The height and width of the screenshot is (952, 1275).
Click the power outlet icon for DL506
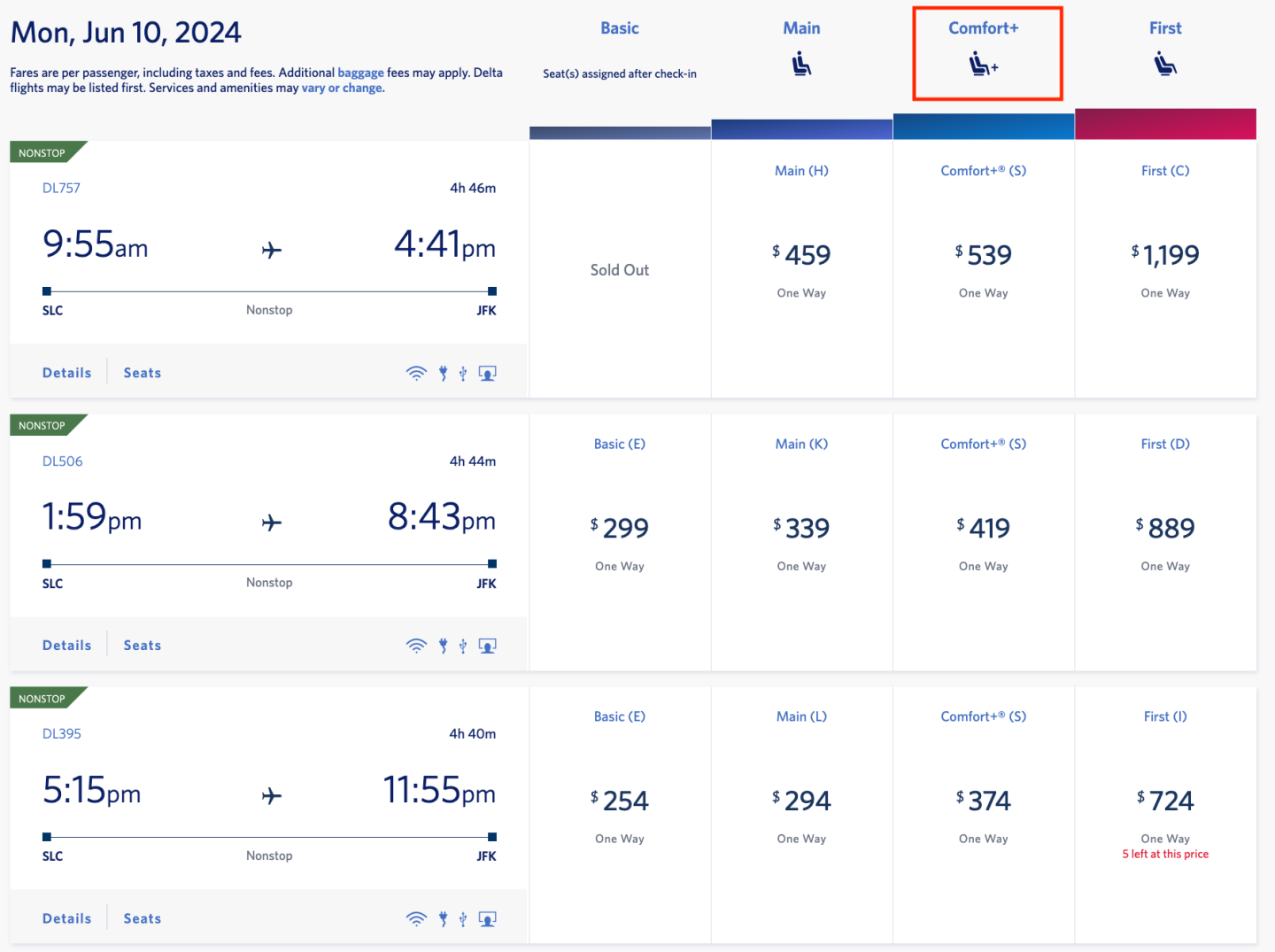pos(443,646)
